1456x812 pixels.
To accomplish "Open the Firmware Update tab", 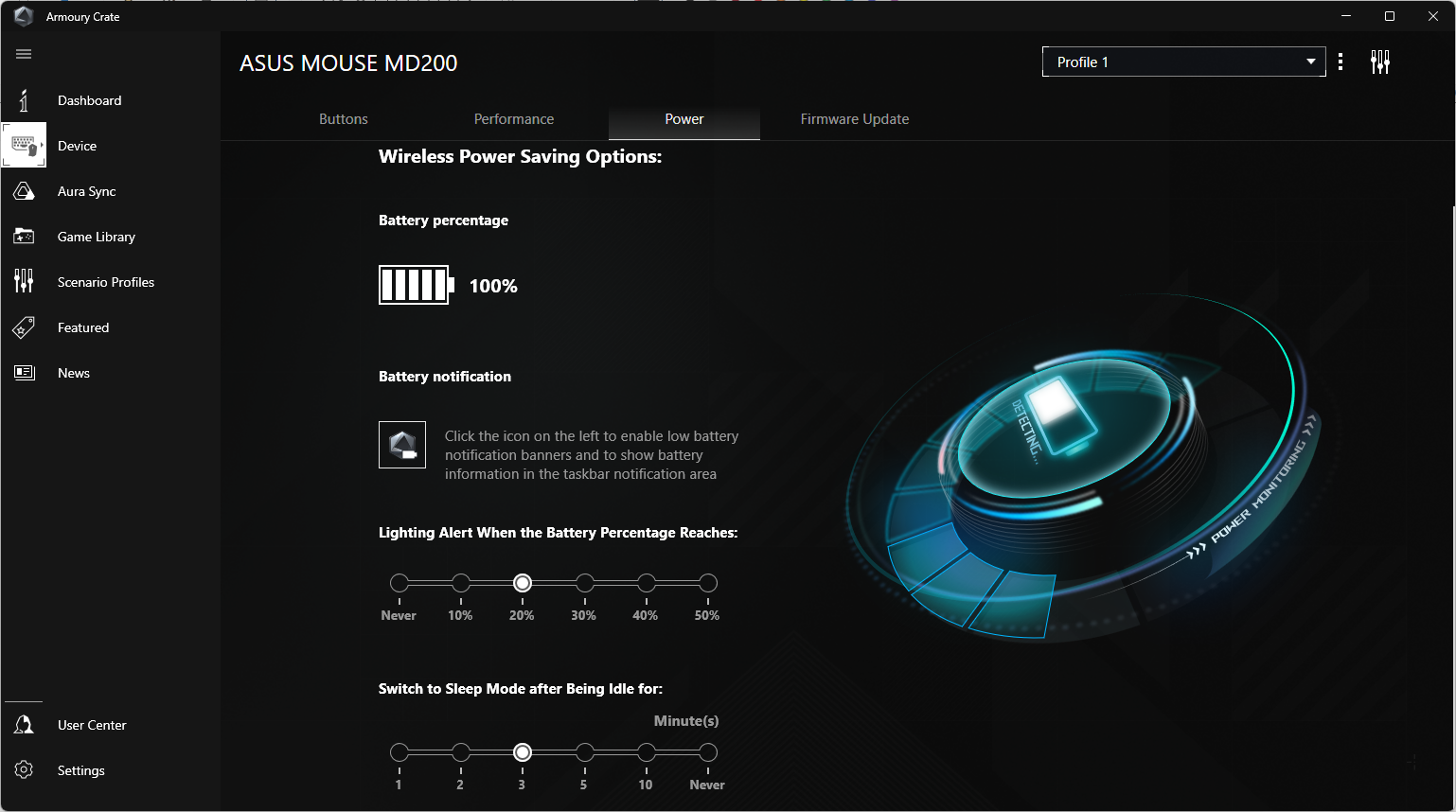I will pos(855,119).
